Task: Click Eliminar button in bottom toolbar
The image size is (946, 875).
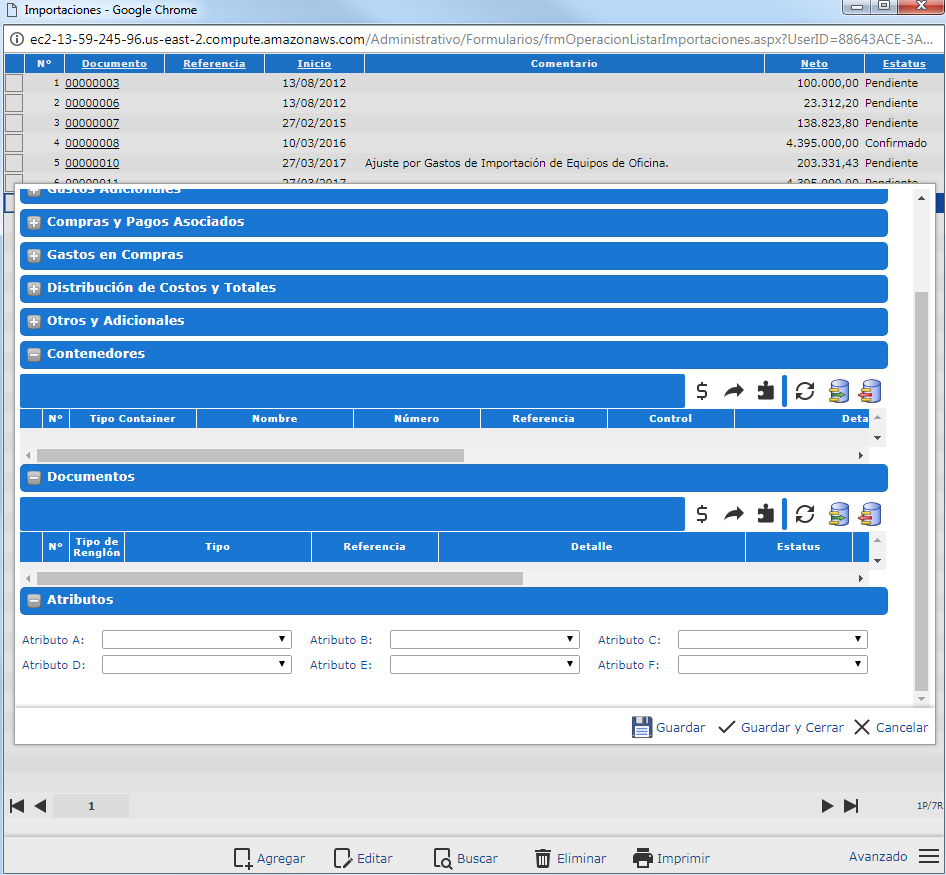Action: click(570, 858)
